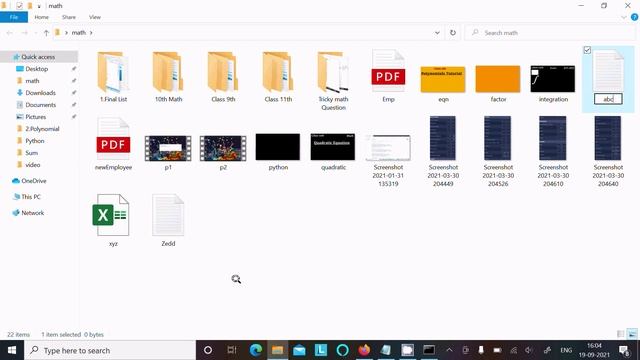Open the File ribbon tab

[x=14, y=17]
